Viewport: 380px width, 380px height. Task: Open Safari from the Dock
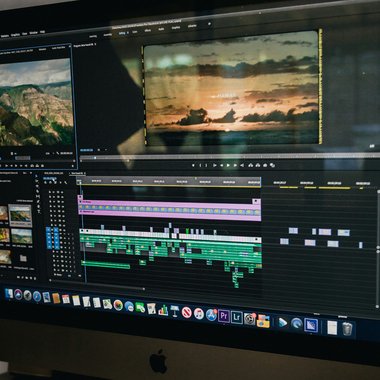(x=37, y=296)
